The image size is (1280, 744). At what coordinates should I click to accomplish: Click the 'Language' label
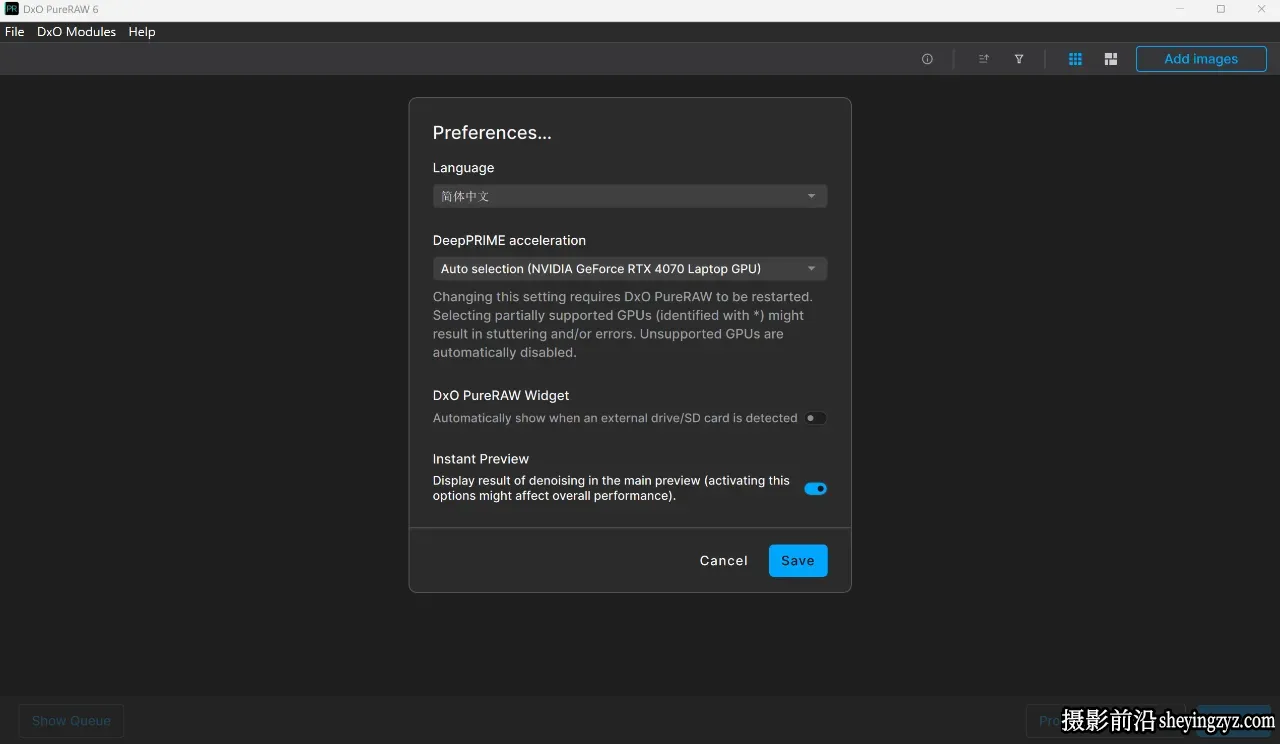(463, 168)
